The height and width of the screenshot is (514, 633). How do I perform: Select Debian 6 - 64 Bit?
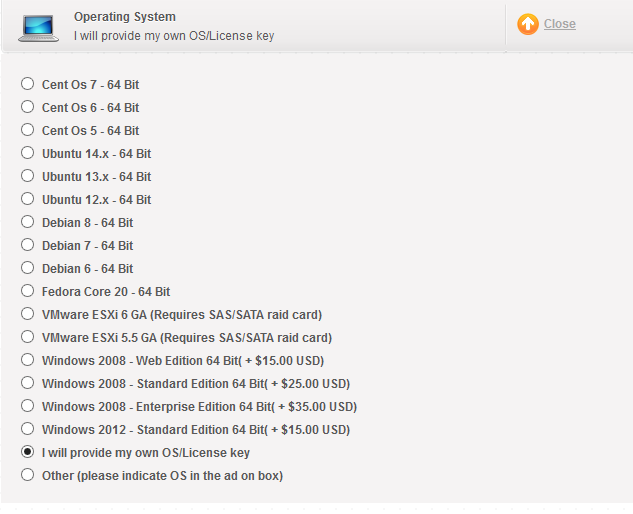pyautogui.click(x=28, y=269)
